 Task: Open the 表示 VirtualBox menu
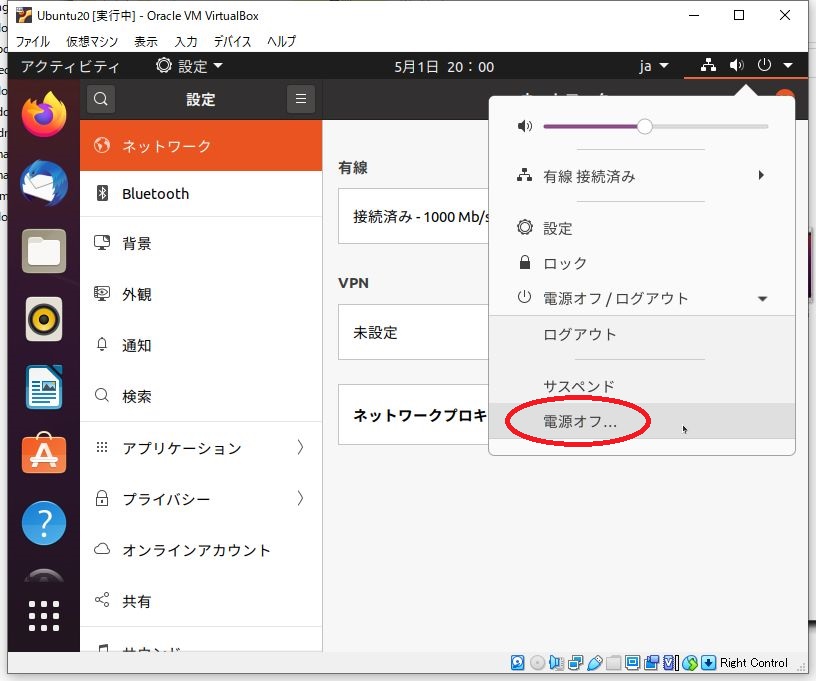pos(146,41)
